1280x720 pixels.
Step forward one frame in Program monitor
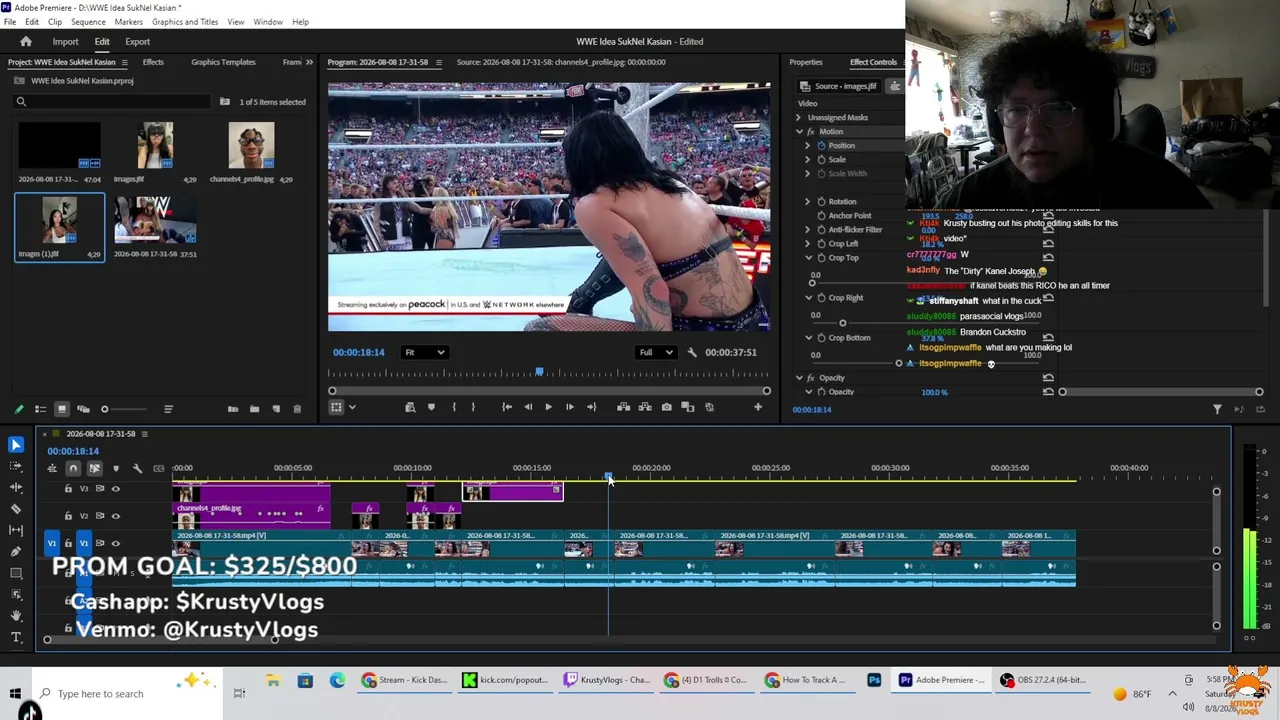(570, 407)
